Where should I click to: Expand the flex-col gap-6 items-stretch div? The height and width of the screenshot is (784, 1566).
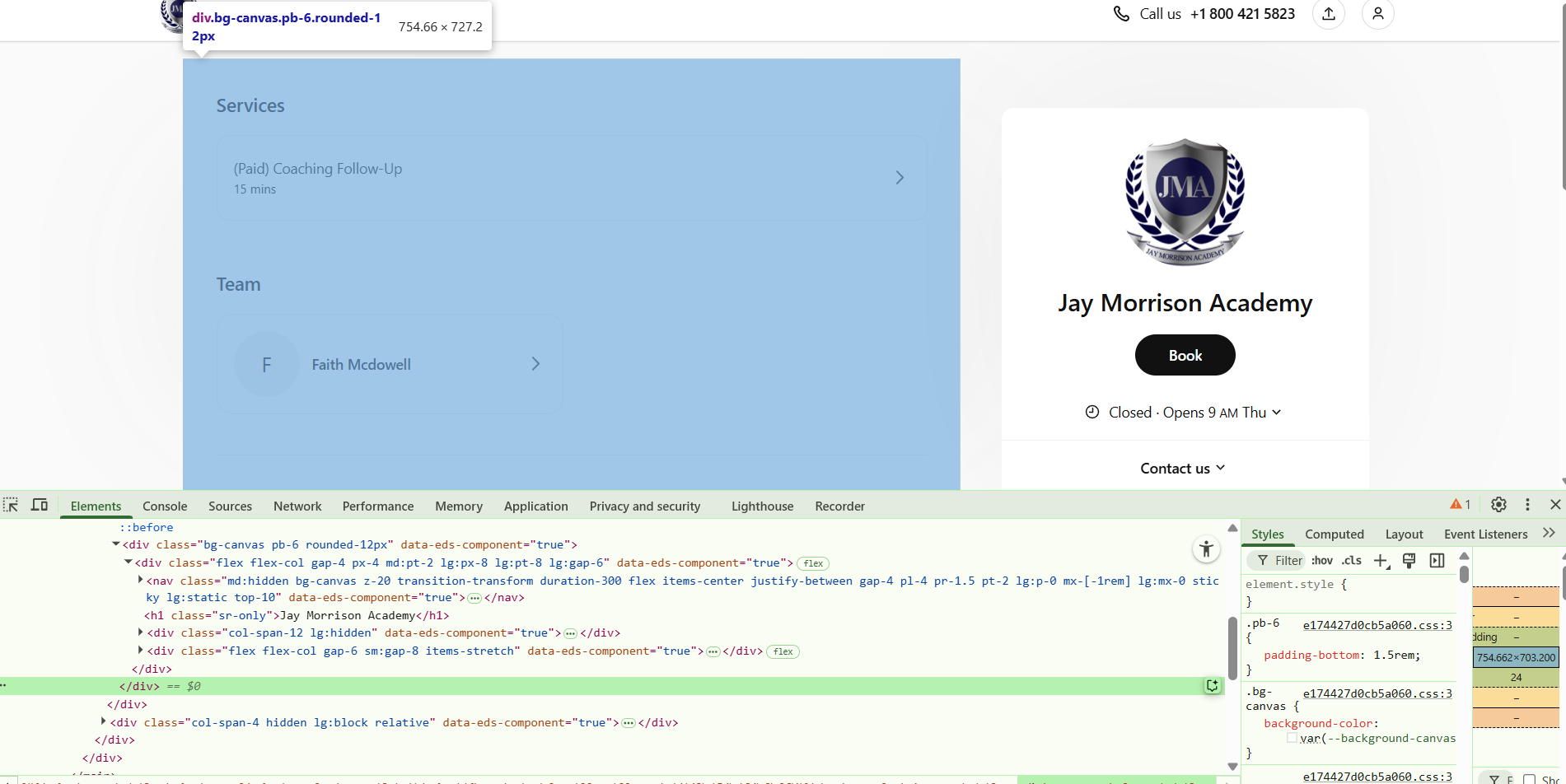140,651
